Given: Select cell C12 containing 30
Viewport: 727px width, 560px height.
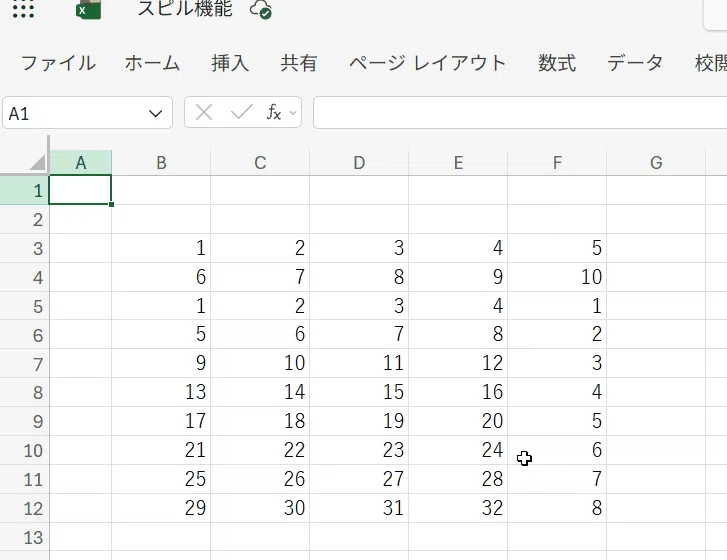Looking at the screenshot, I should click(x=260, y=508).
